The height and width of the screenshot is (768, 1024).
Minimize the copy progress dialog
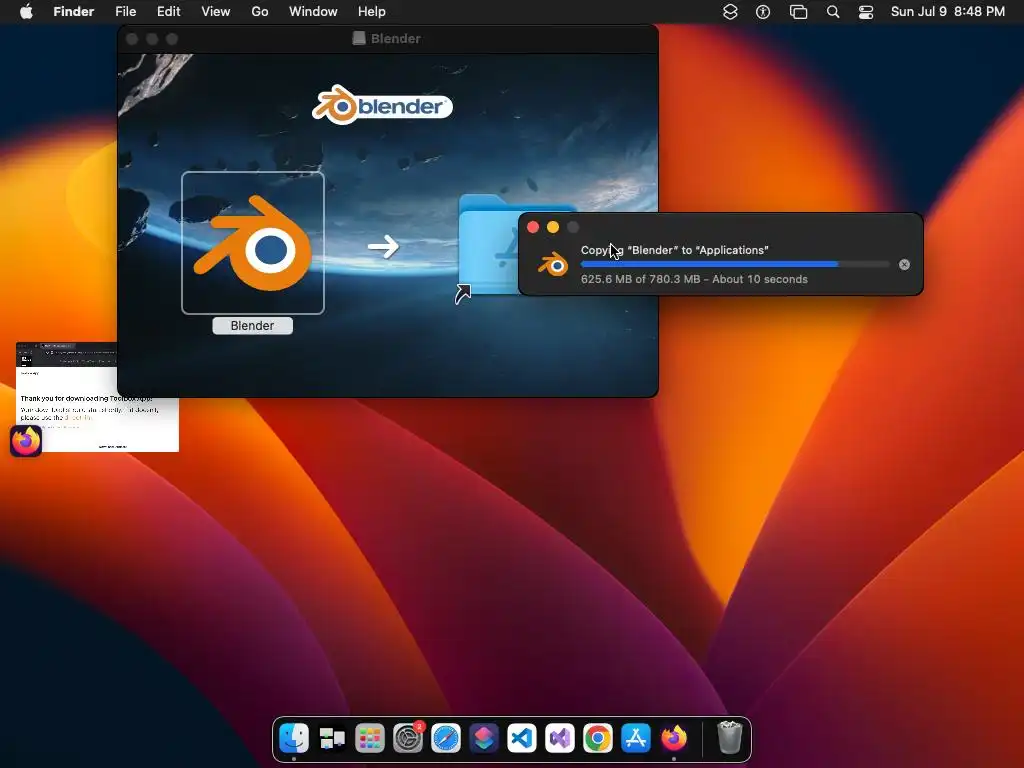click(x=552, y=227)
